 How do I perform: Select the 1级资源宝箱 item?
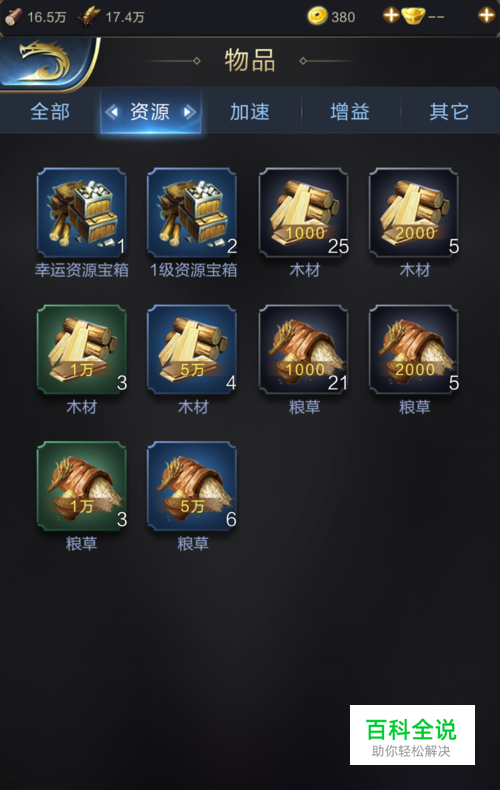tap(192, 213)
